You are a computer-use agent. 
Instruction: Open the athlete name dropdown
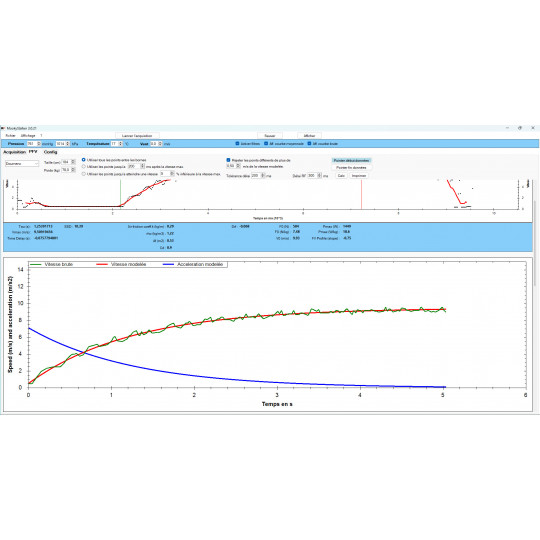pyautogui.click(x=22, y=164)
